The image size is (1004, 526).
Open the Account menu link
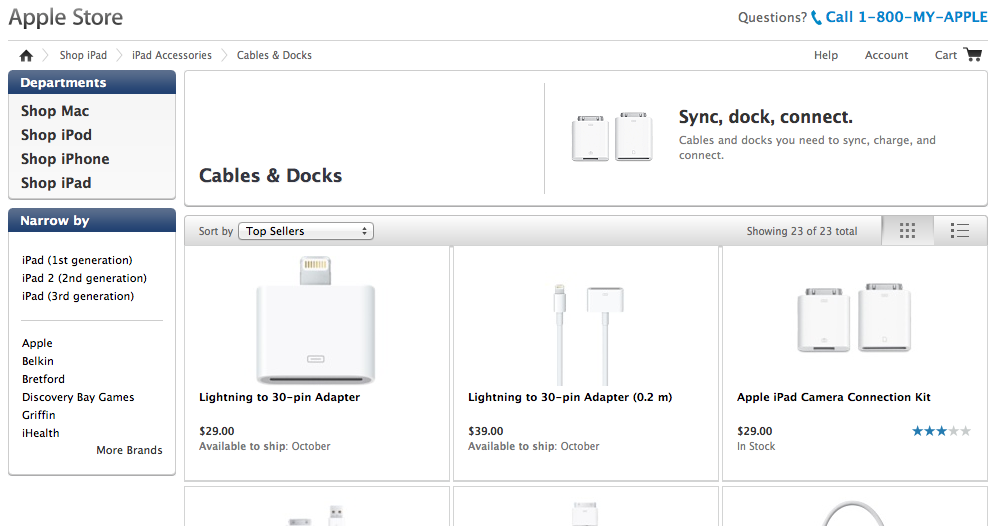[x=886, y=55]
